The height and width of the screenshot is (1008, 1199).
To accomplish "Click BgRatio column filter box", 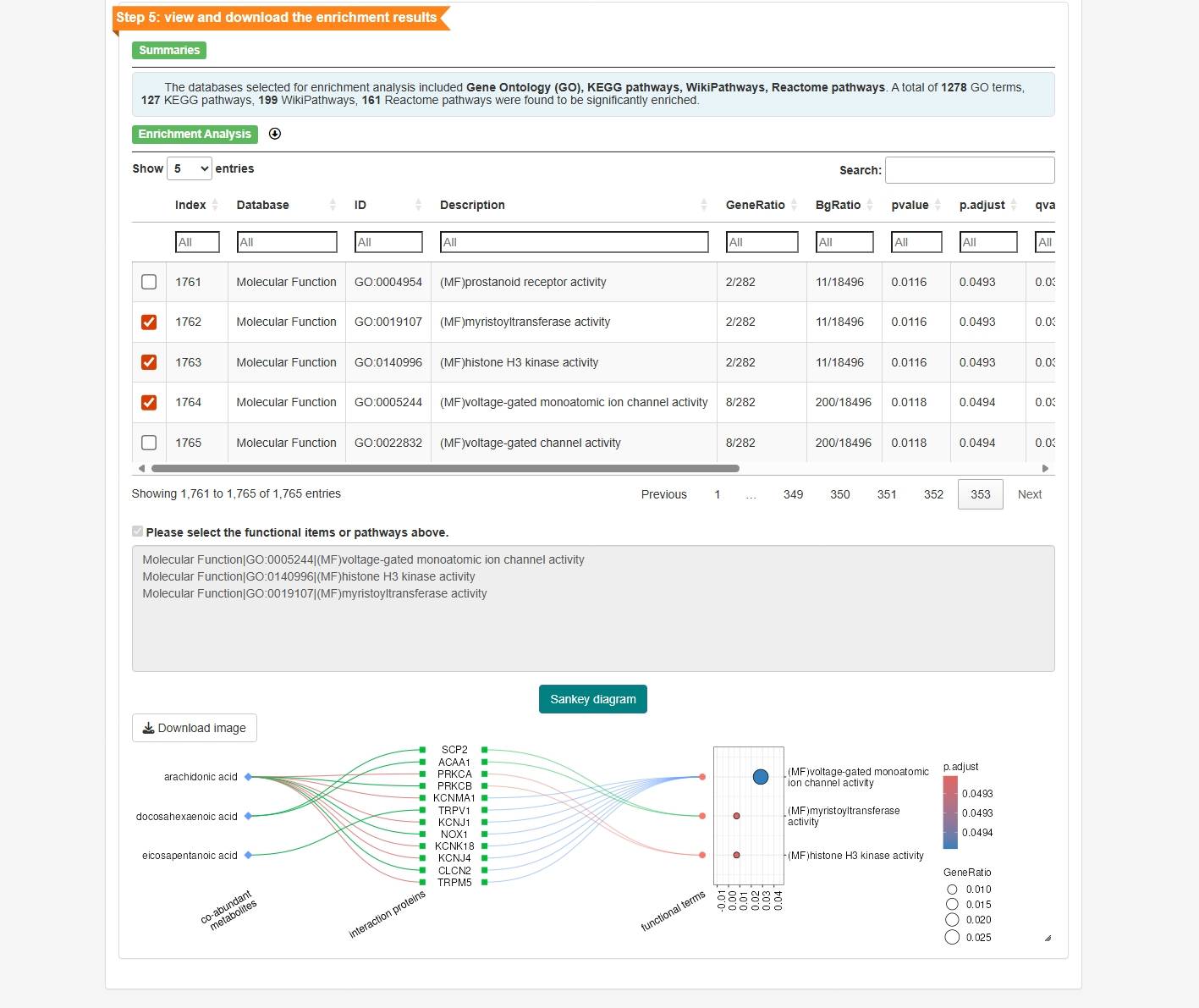I will pyautogui.click(x=844, y=242).
